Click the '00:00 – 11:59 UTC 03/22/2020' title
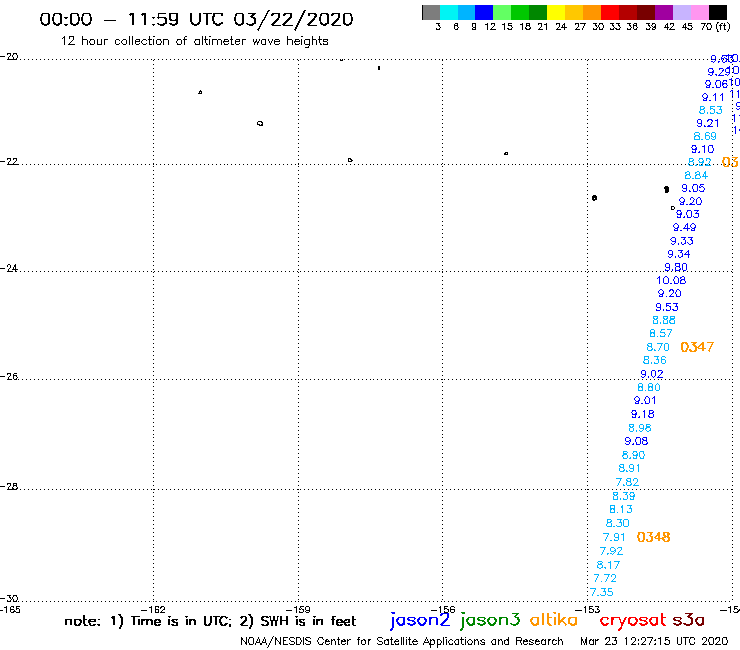 tap(196, 20)
